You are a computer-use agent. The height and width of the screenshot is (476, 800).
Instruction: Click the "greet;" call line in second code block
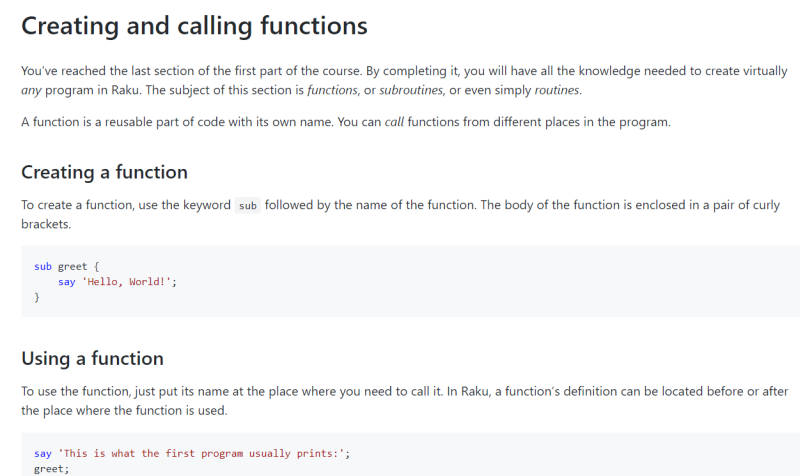click(x=52, y=469)
